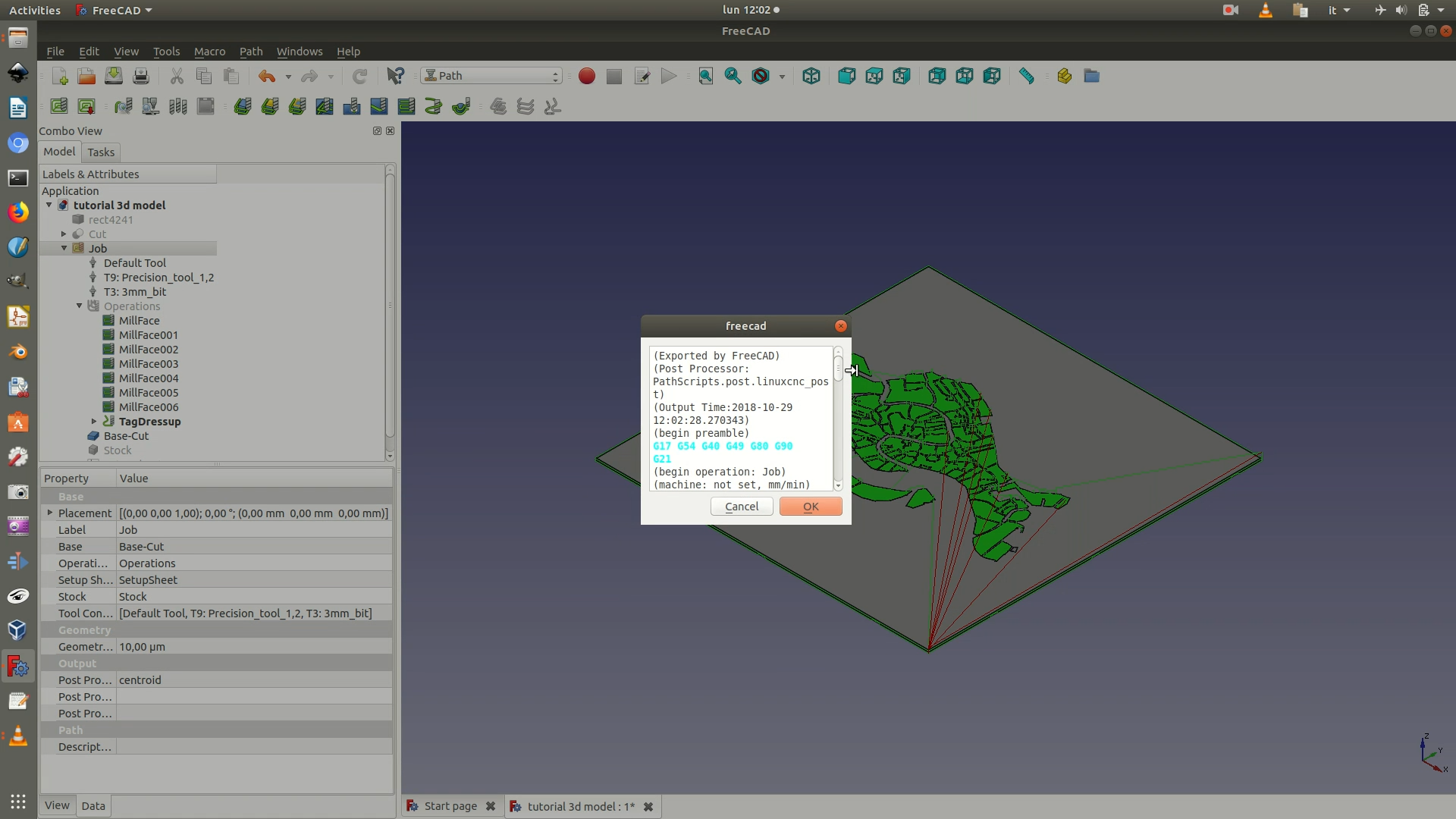Click the Post Process export icon
1456x819 pixels.
point(86,106)
